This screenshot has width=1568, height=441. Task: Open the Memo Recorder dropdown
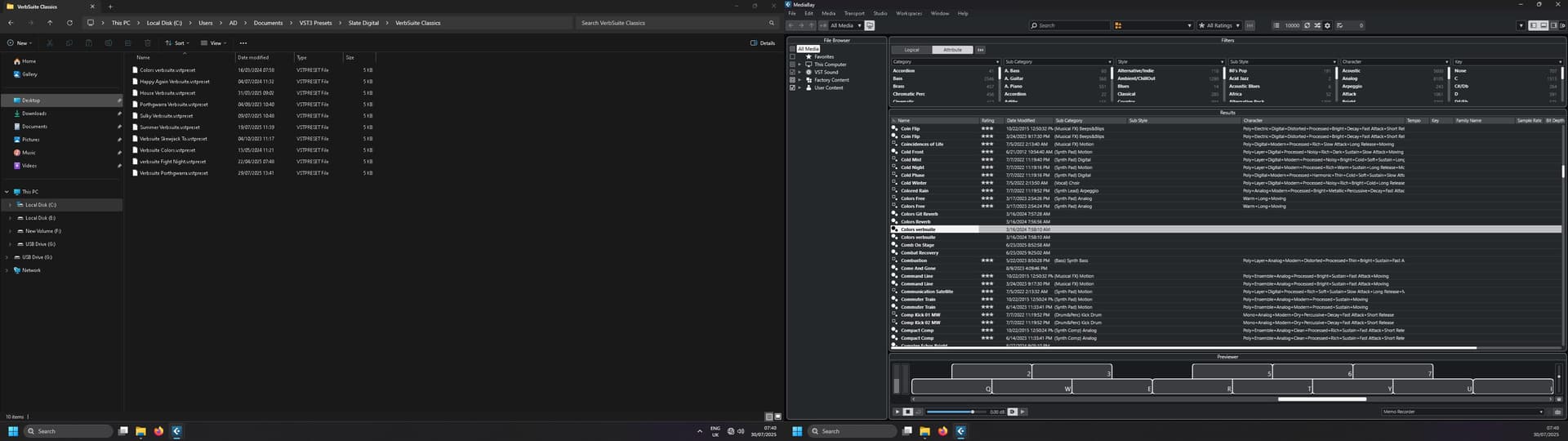coord(1463,412)
